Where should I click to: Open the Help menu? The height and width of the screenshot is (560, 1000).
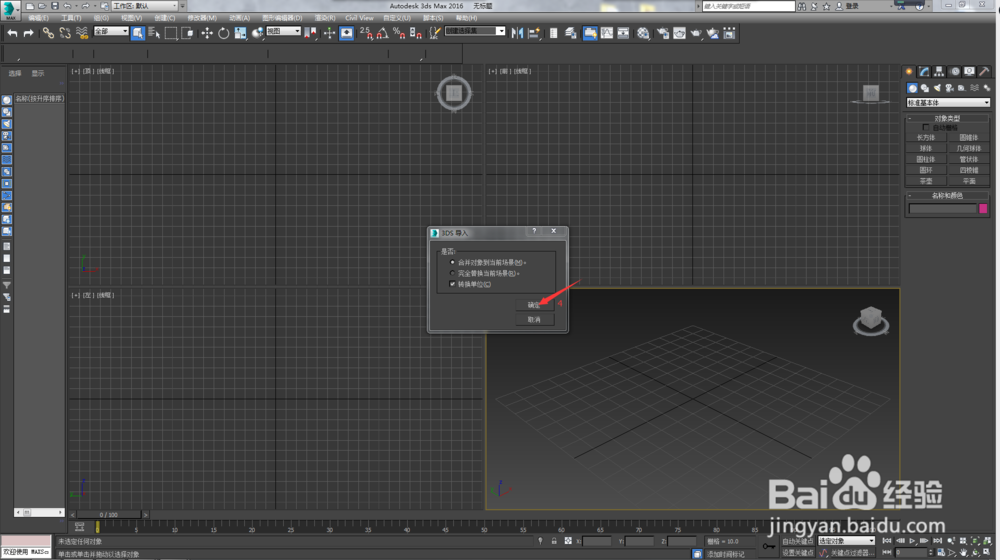click(x=466, y=18)
